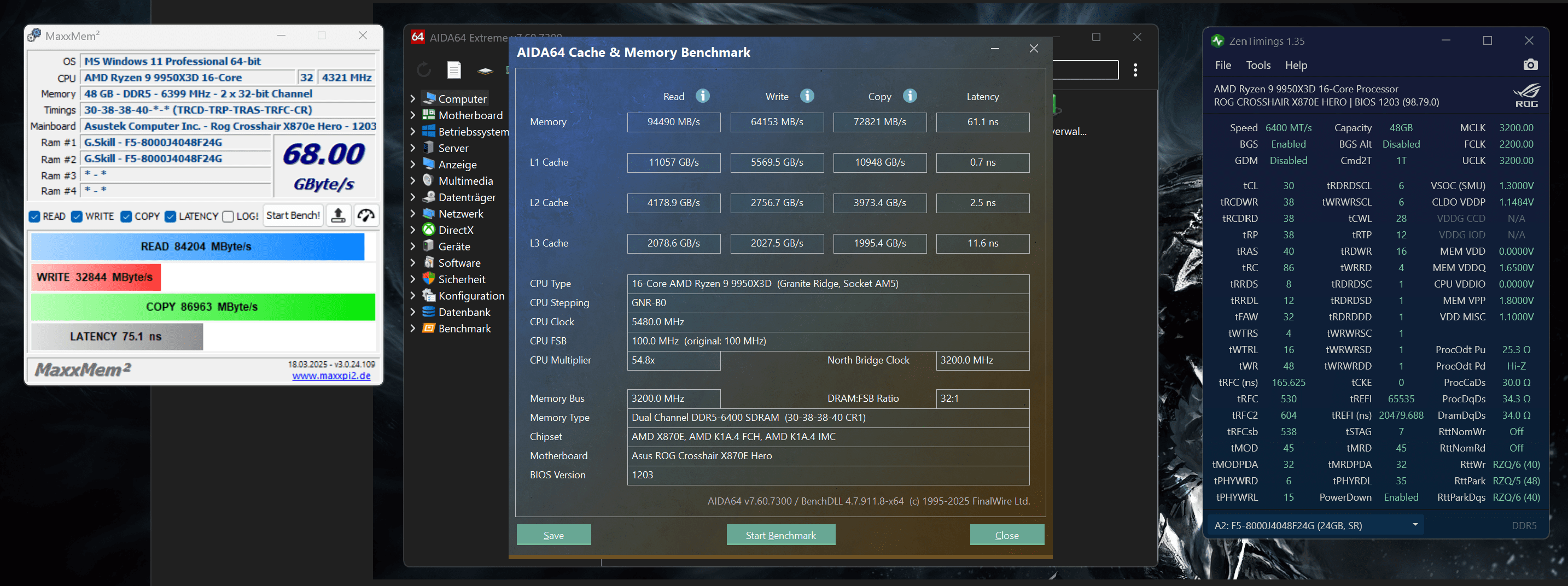Take a ZenTimings screenshot with camera icon
This screenshot has width=1568, height=586.
point(1530,65)
